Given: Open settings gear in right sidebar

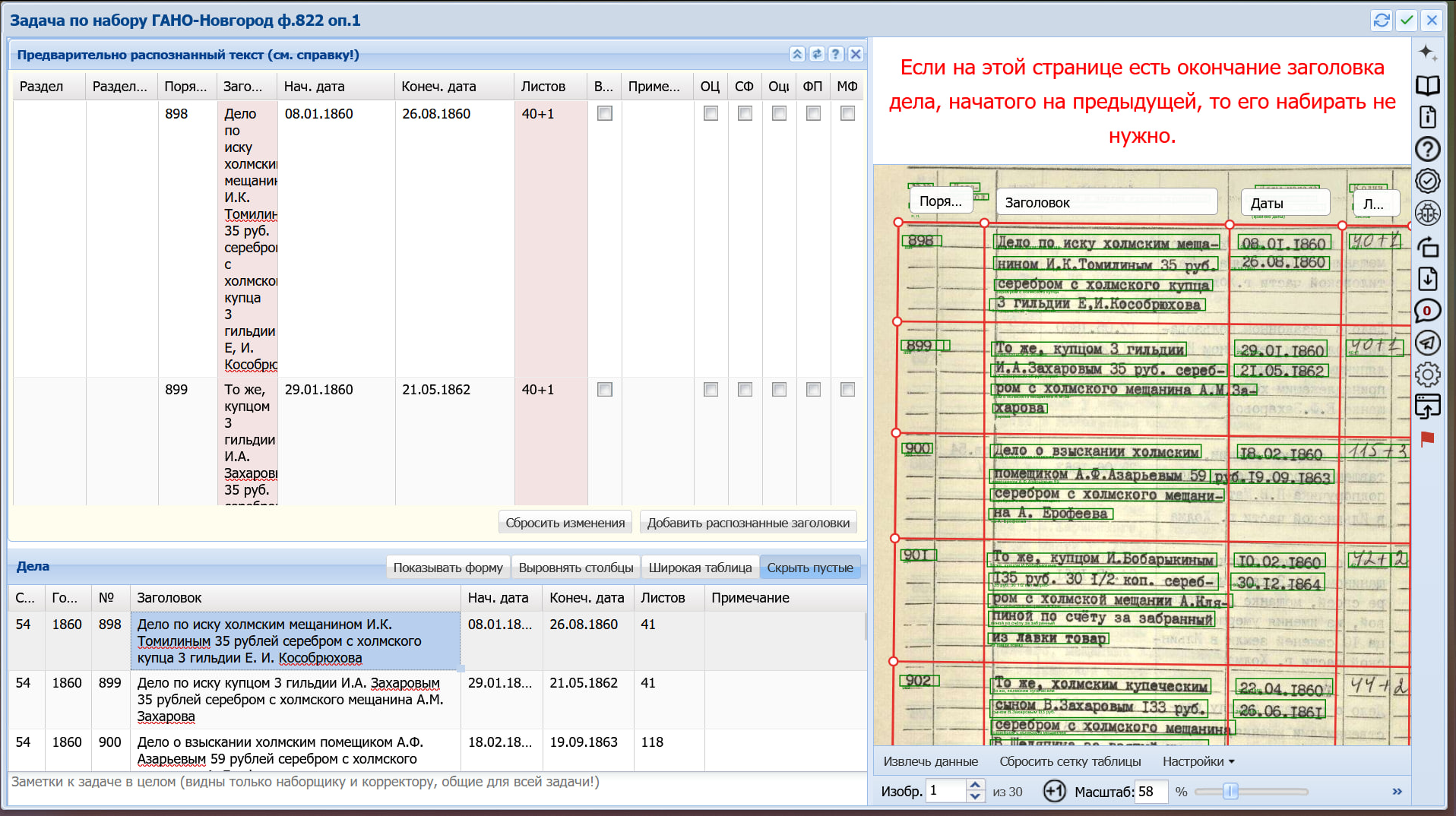Looking at the screenshot, I should point(1428,375).
